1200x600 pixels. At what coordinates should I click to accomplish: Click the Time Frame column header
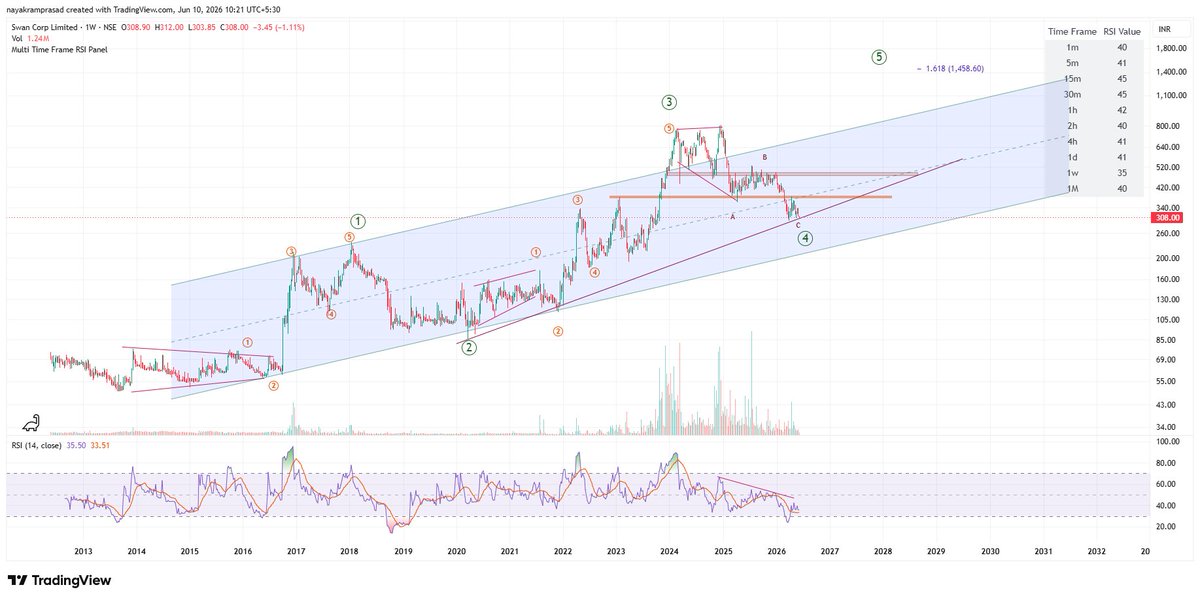click(1071, 32)
